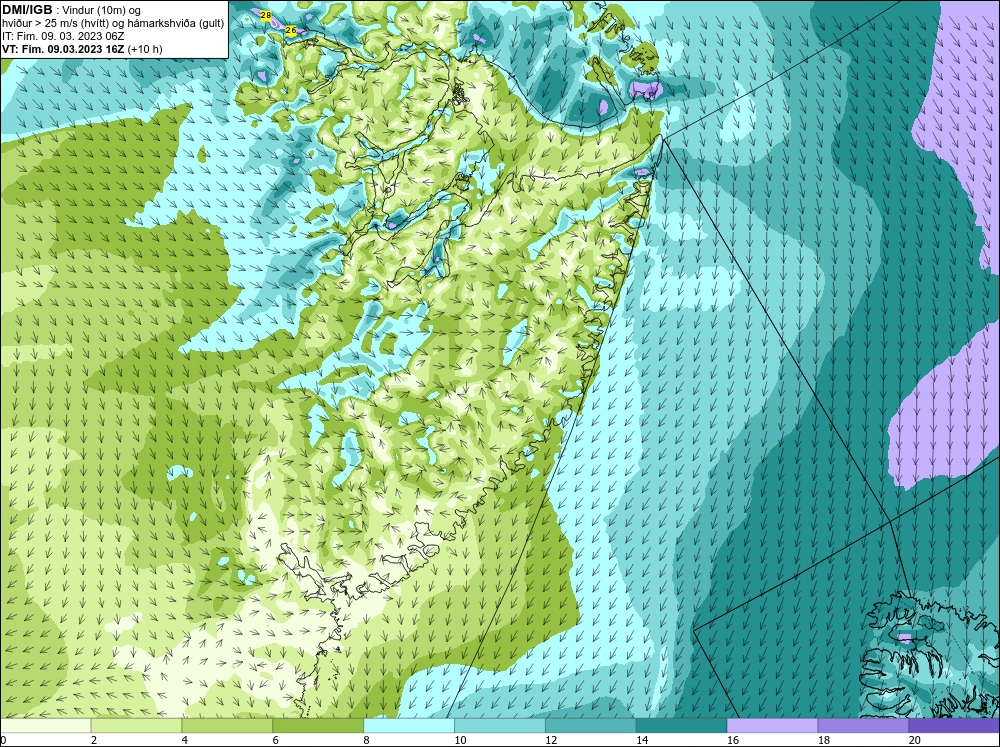1000x747 pixels.
Task: Click the 16–18 m/s lavender legend swatch
Action: click(772, 725)
